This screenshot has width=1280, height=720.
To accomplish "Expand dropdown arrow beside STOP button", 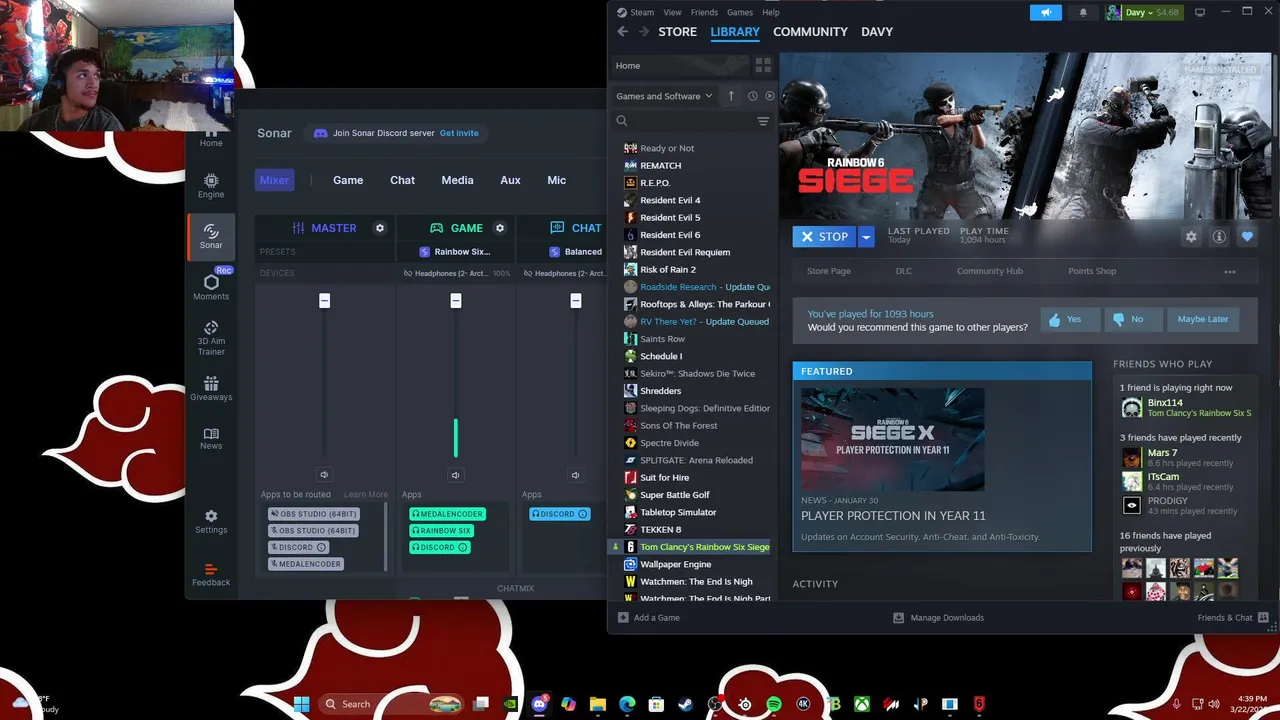I will pyautogui.click(x=866, y=237).
